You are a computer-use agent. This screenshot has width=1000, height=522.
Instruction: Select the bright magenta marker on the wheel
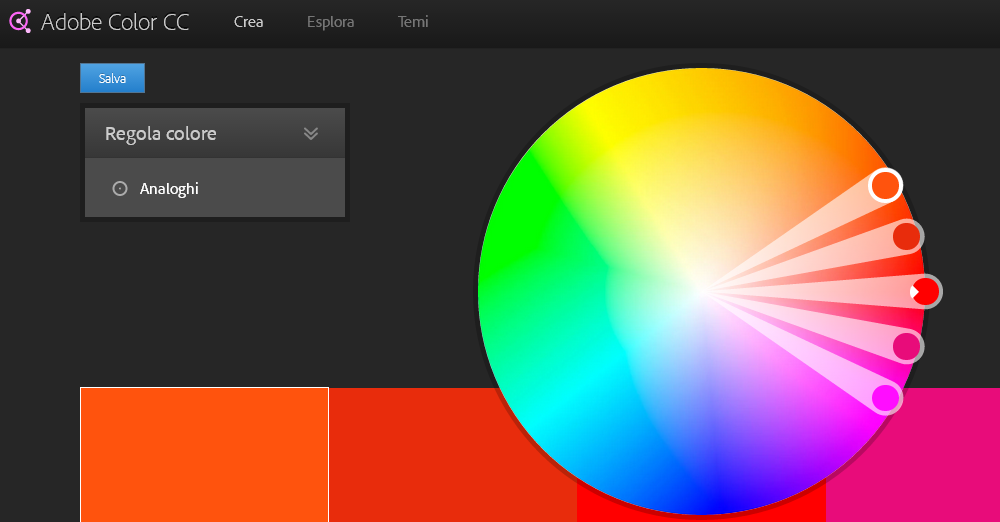[885, 398]
